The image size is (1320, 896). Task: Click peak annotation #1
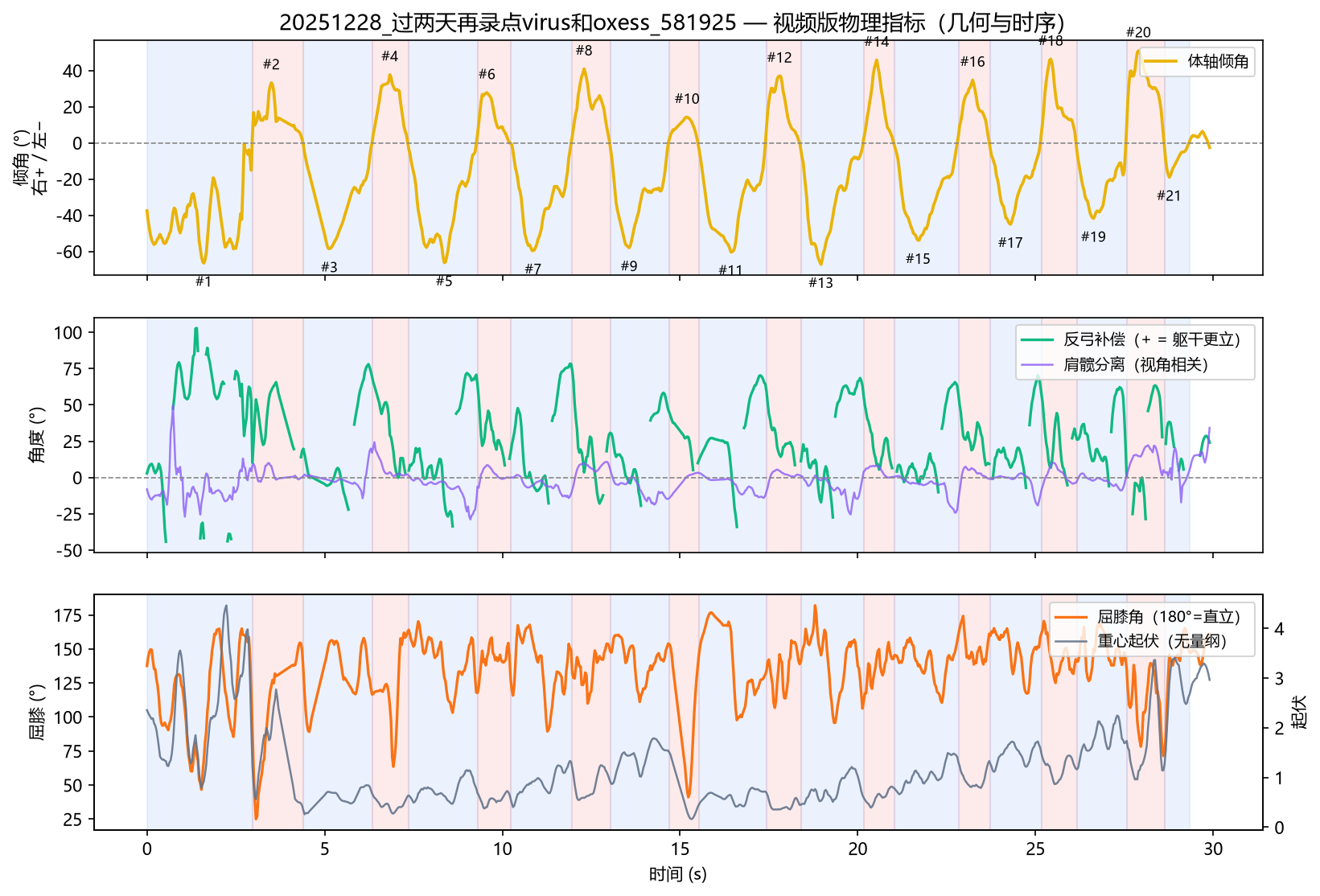click(x=204, y=282)
